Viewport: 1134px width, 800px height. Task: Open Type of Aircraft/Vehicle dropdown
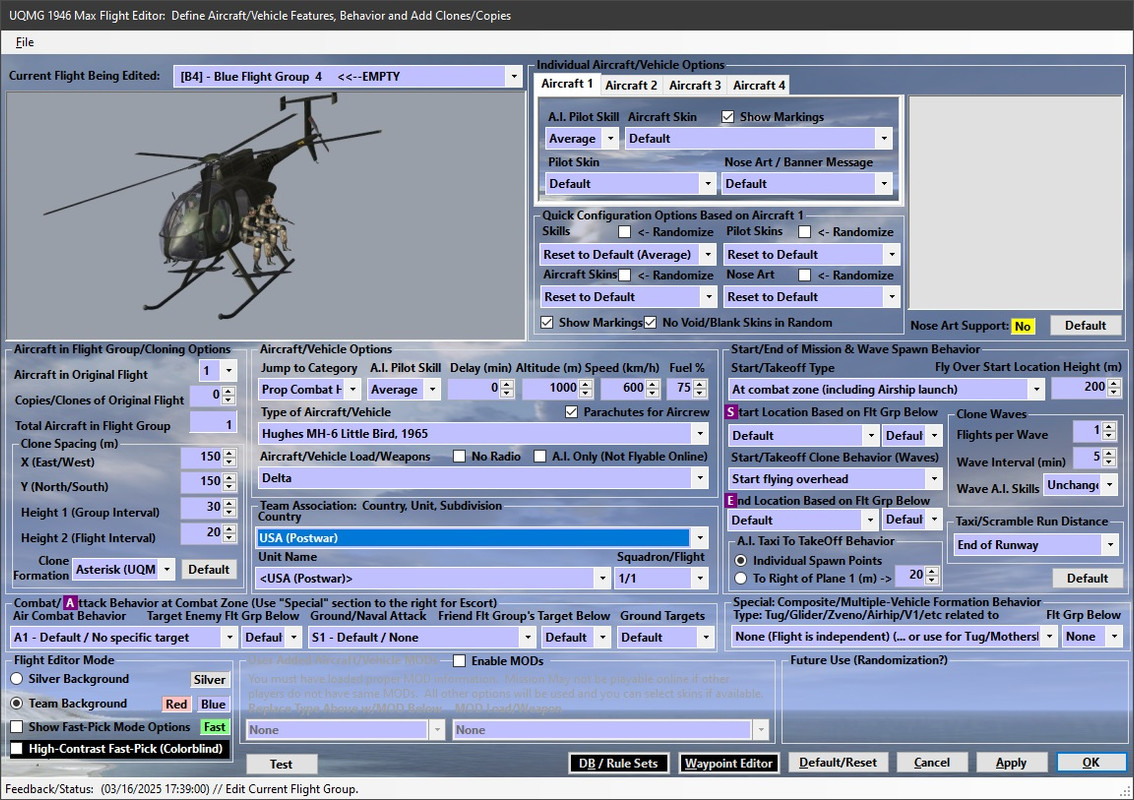pyautogui.click(x=699, y=434)
